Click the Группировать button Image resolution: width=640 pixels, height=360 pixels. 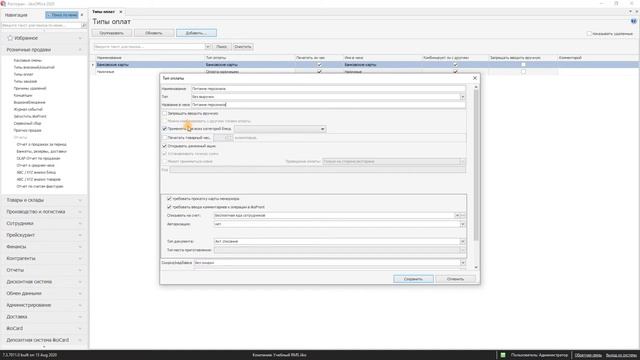(111, 33)
